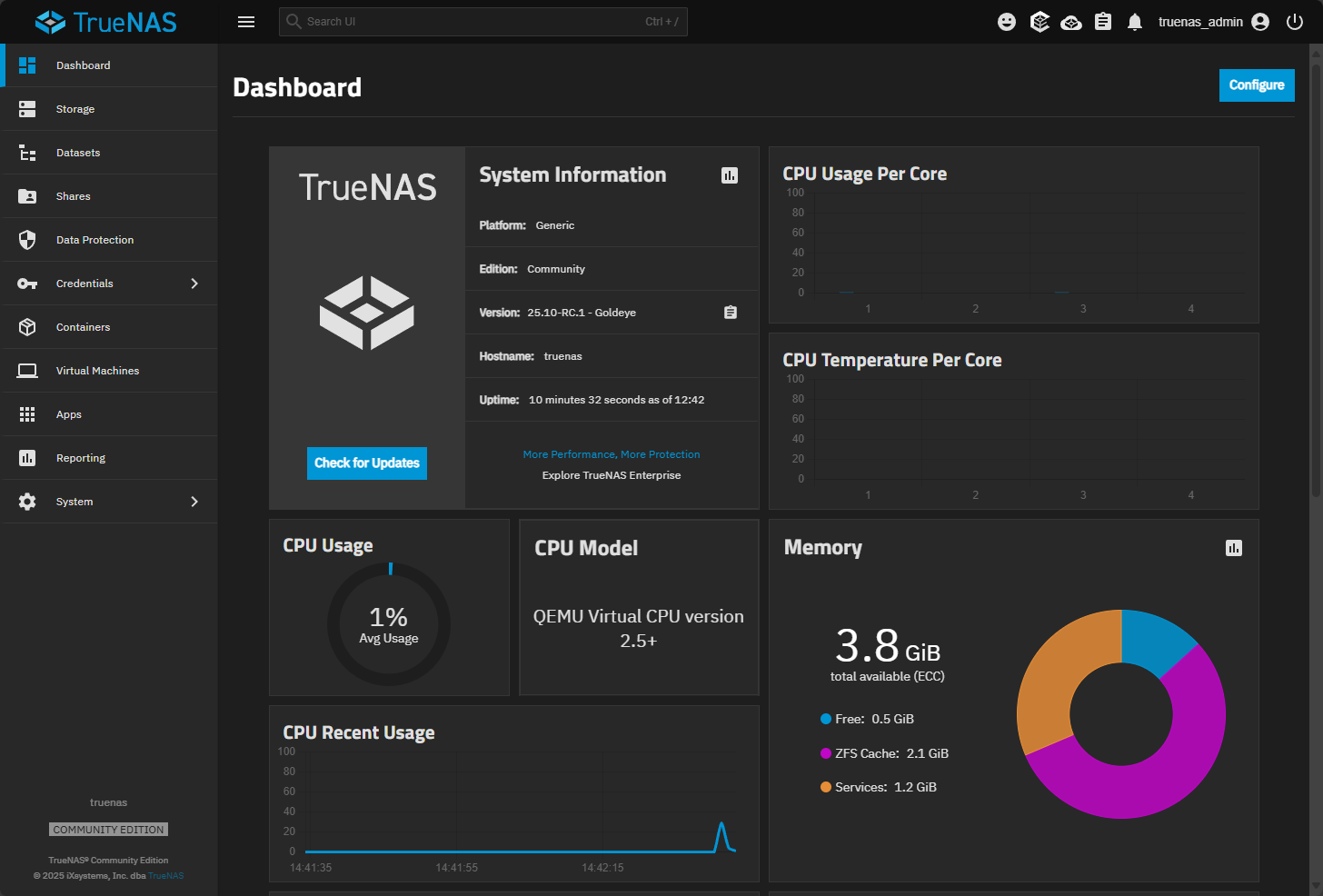Click the magenta ZFS Cache legend dot
Screen dimensions: 1323x896
pos(826,753)
